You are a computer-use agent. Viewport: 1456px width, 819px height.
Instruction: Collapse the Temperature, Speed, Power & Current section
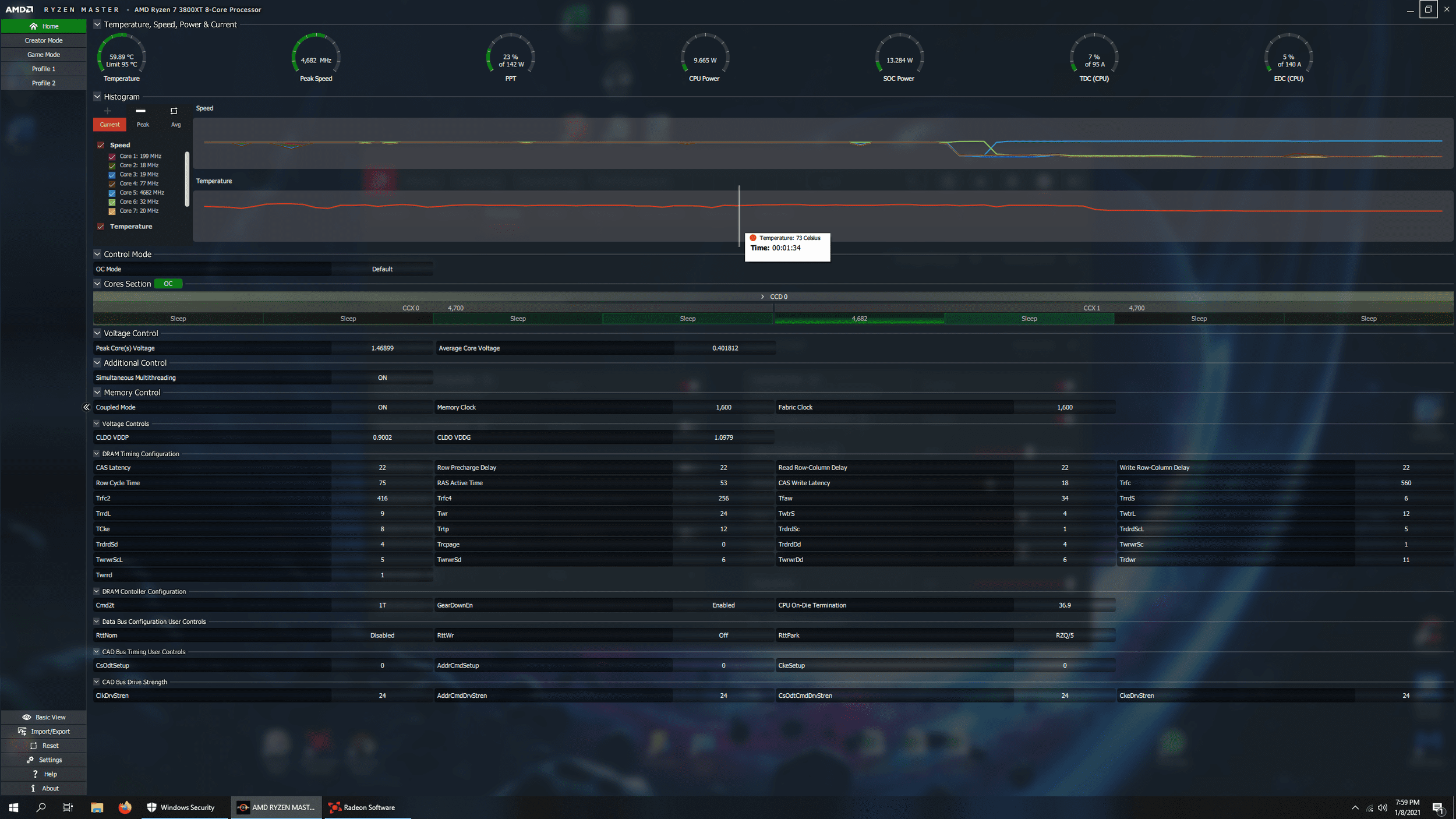[x=97, y=24]
